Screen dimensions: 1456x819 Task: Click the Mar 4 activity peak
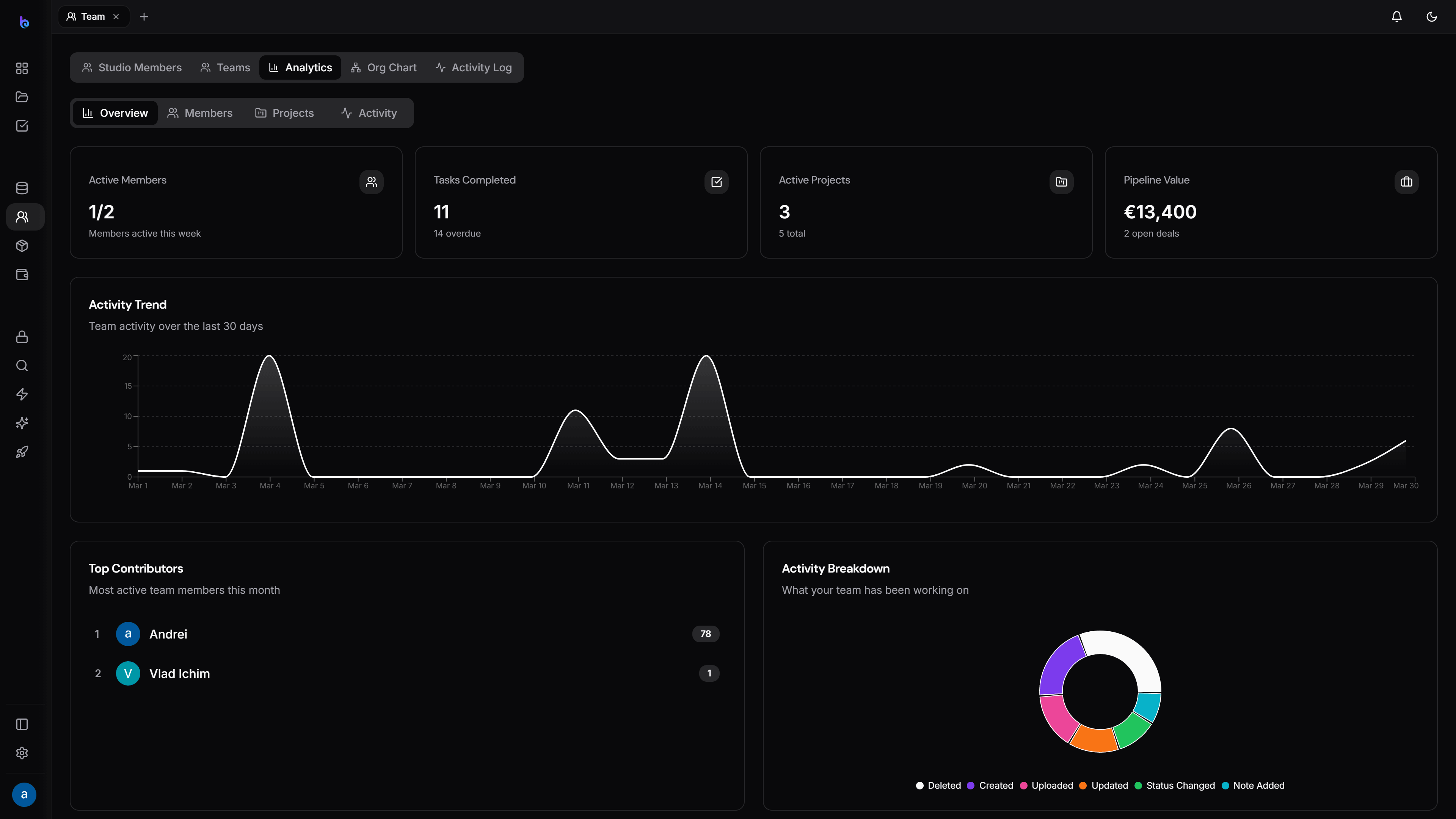270,356
